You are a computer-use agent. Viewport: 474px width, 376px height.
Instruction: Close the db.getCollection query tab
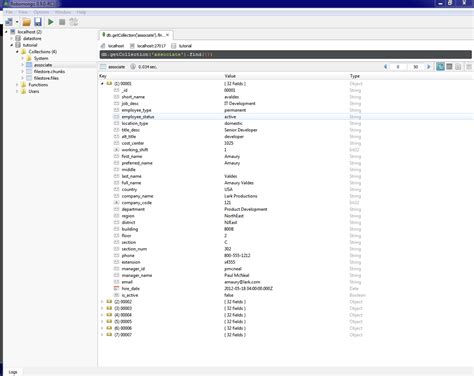[168, 35]
